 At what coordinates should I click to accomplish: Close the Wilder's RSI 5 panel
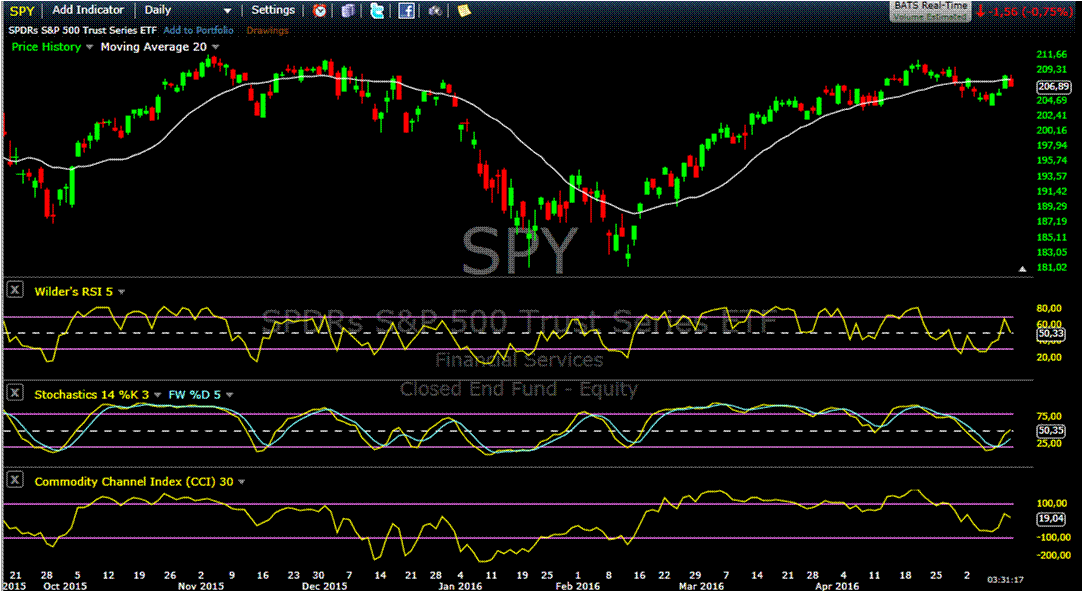click(x=15, y=291)
